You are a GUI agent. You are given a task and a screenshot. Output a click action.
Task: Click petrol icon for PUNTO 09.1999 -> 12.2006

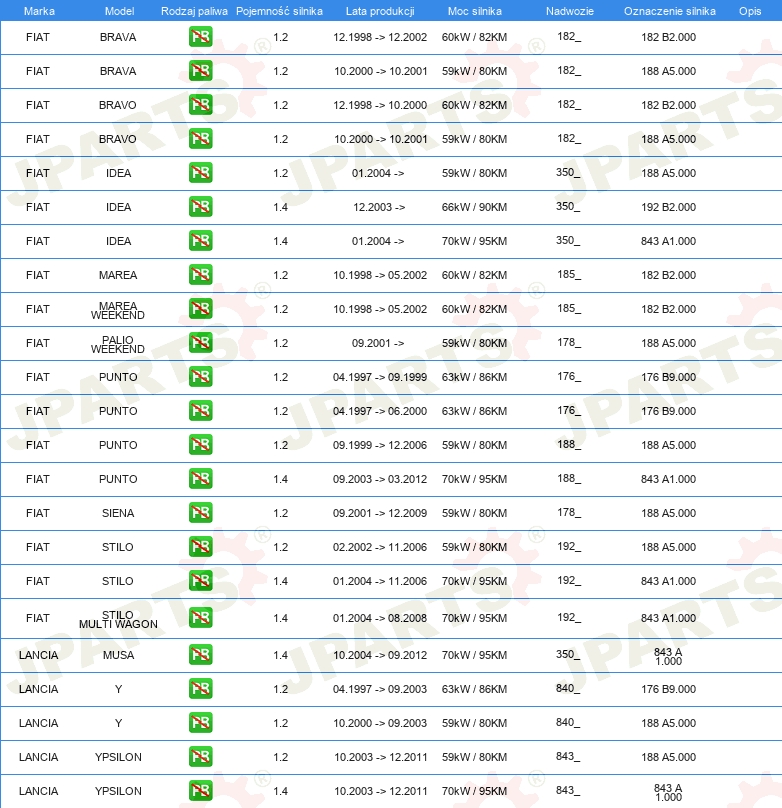[x=200, y=445]
